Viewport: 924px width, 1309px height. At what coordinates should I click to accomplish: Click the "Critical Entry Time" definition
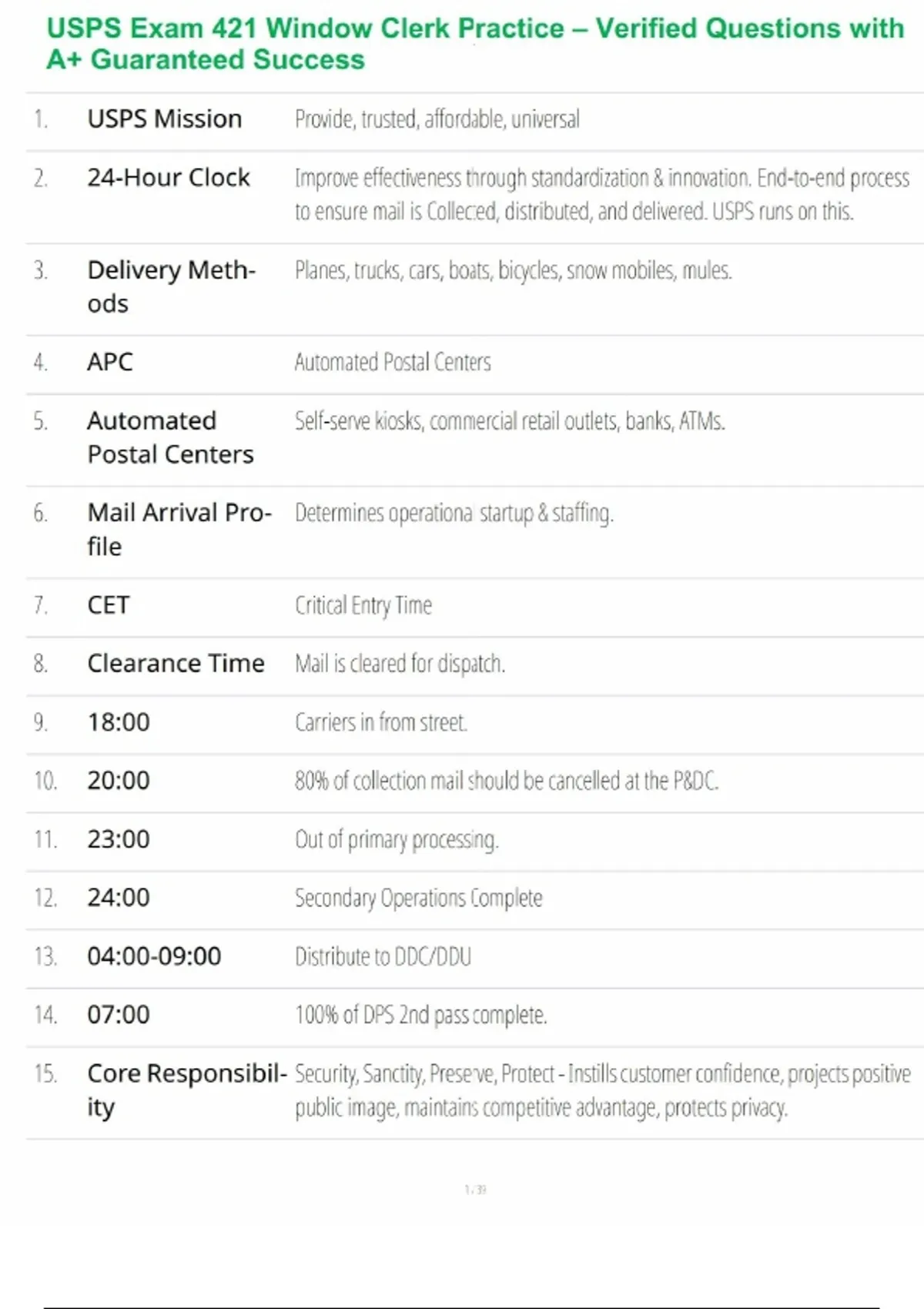click(363, 606)
